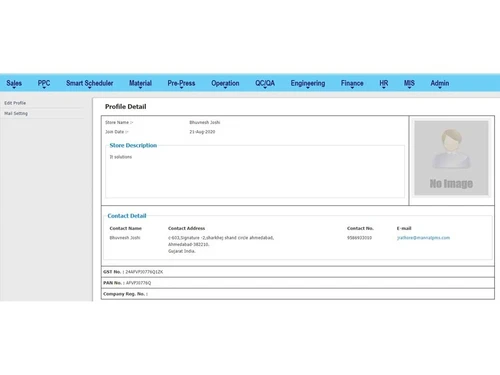Open the Operation menu
Image resolution: width=500 pixels, height=375 pixels.
click(x=225, y=83)
